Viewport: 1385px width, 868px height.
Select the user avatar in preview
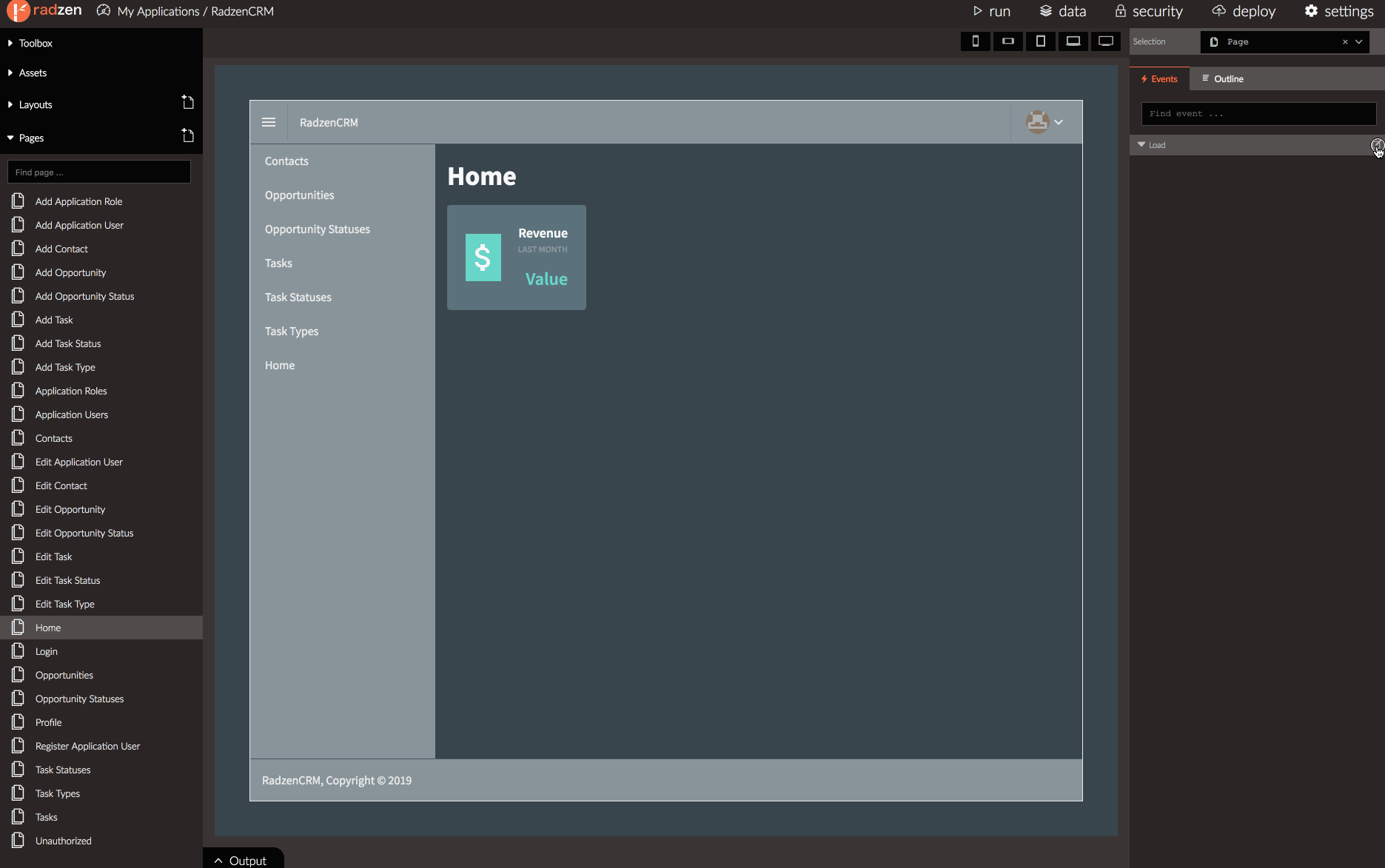click(1037, 122)
